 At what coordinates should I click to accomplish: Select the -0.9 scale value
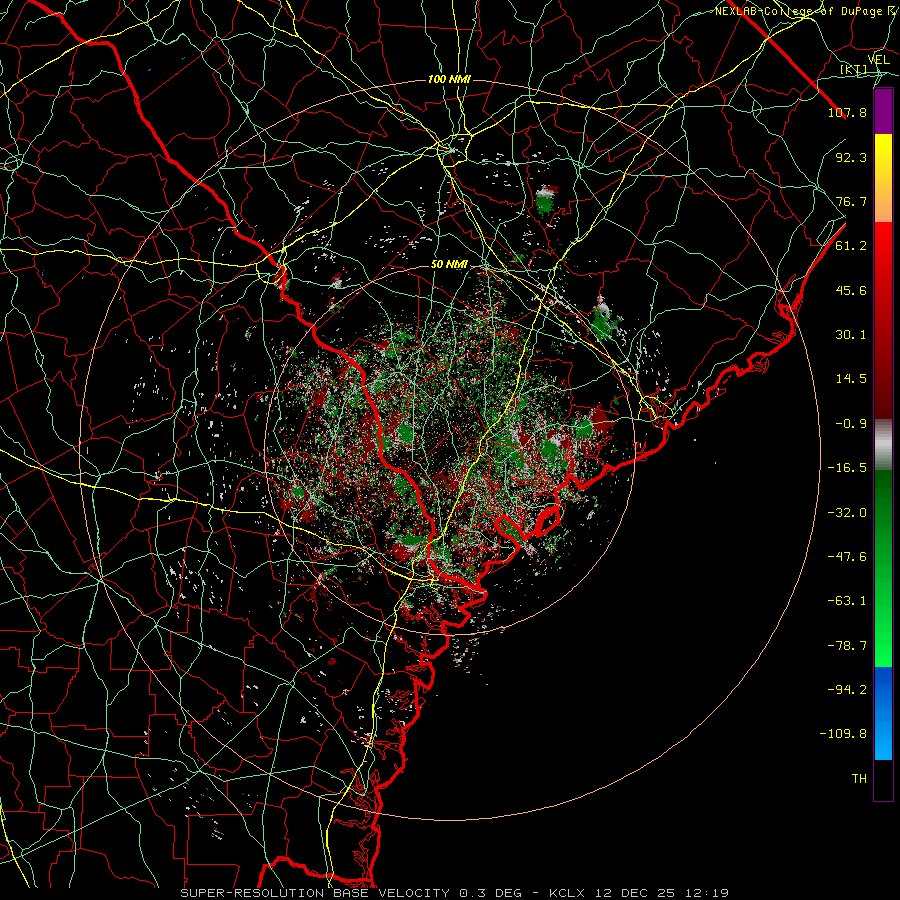click(x=851, y=424)
